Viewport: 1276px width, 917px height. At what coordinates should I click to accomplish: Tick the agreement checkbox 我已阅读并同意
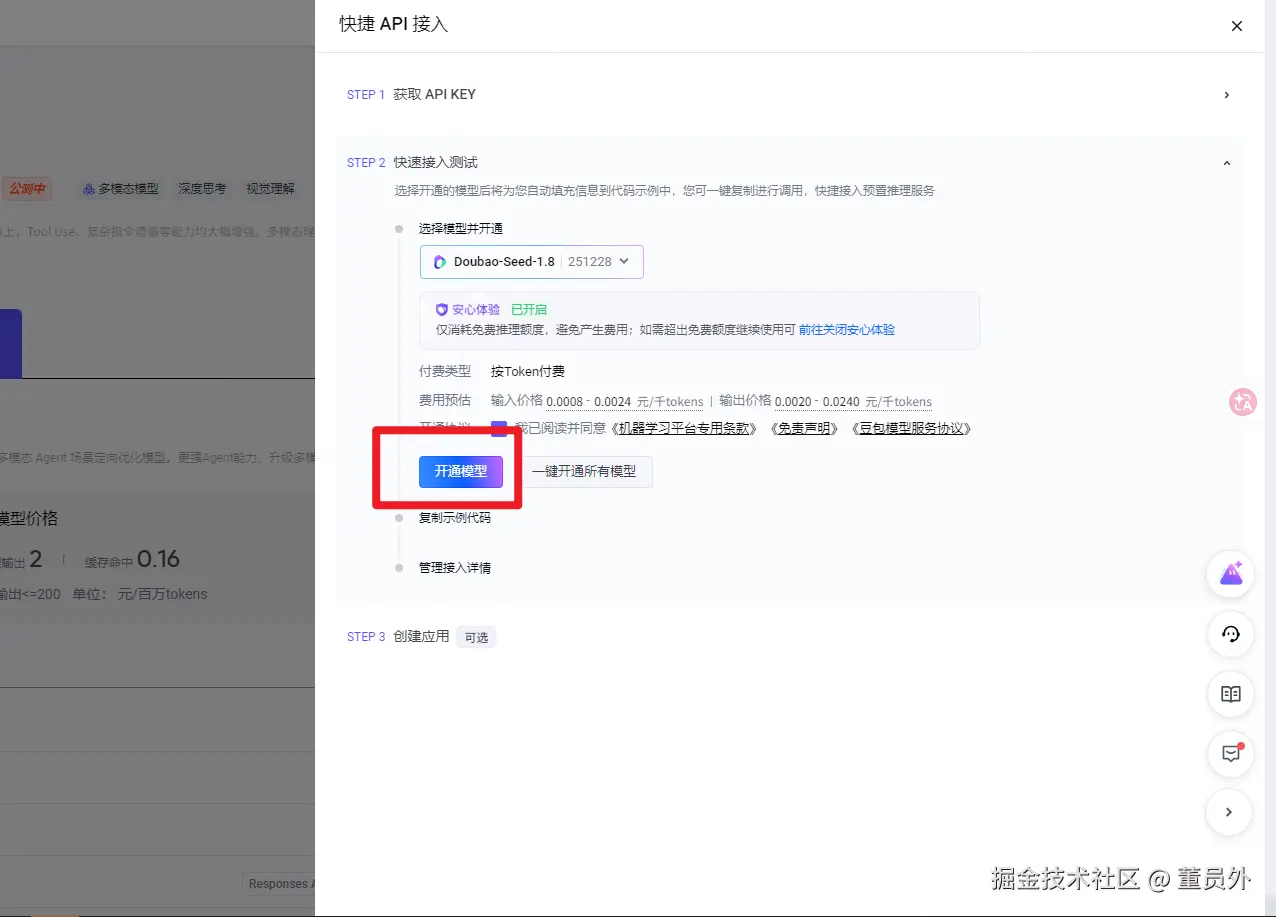click(499, 429)
